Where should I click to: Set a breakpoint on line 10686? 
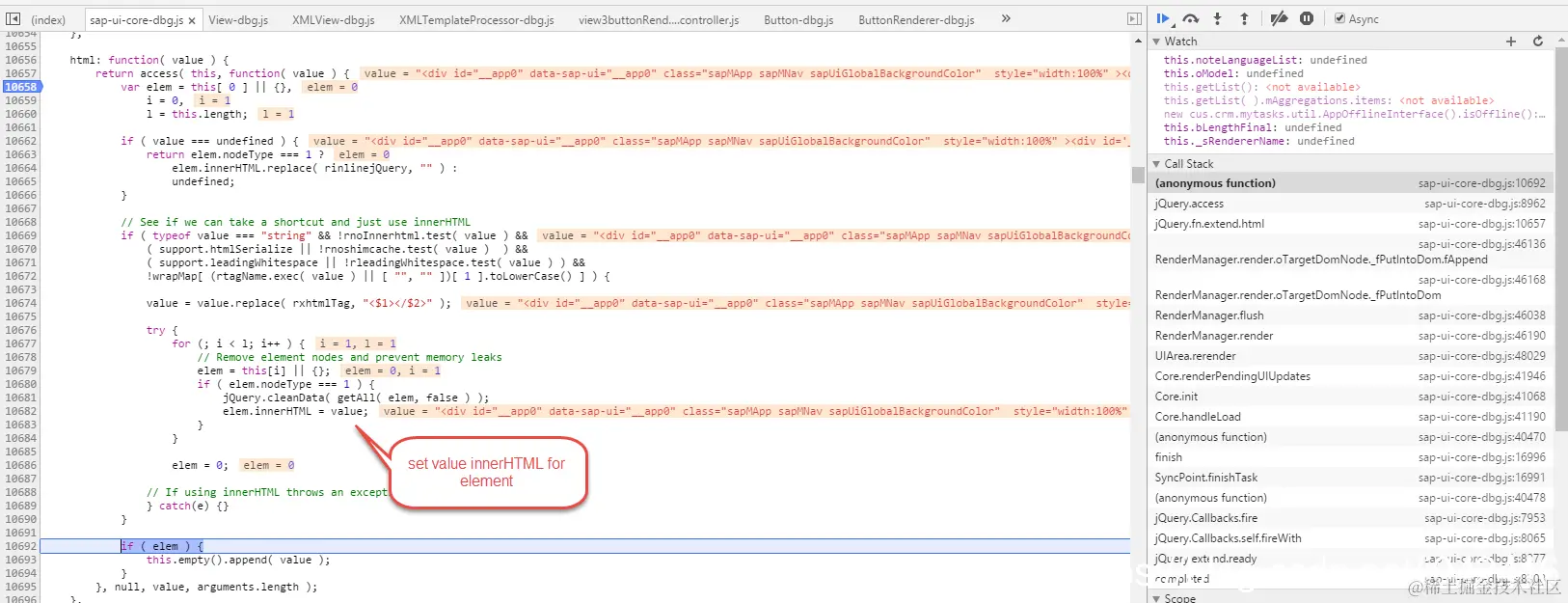tap(20, 465)
